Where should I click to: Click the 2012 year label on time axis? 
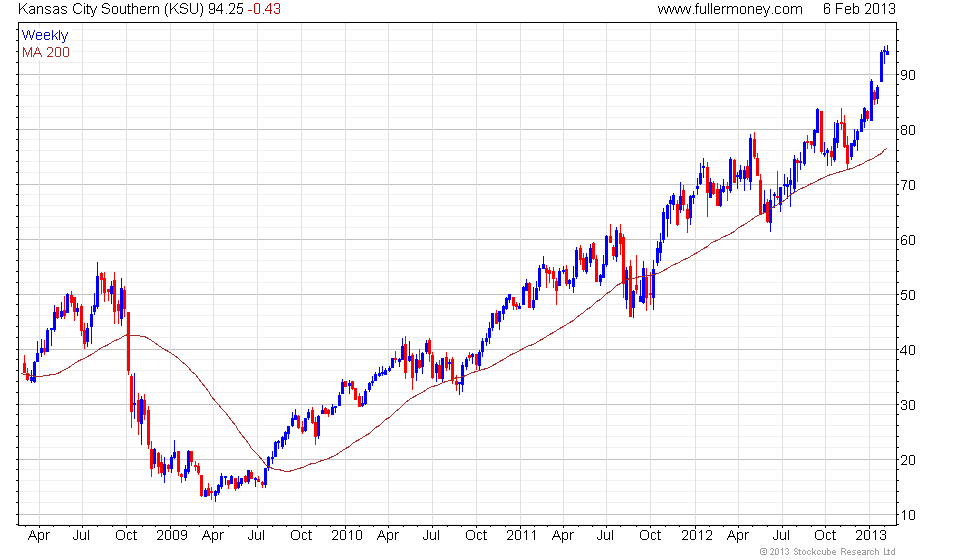pyautogui.click(x=697, y=536)
